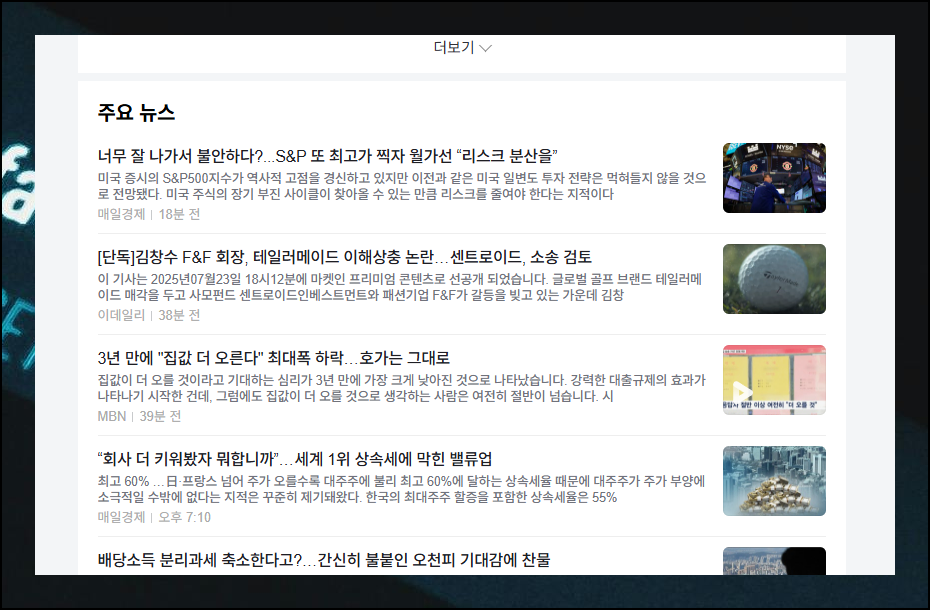Click the chevron next to 더보기
The image size is (930, 610).
(x=485, y=48)
